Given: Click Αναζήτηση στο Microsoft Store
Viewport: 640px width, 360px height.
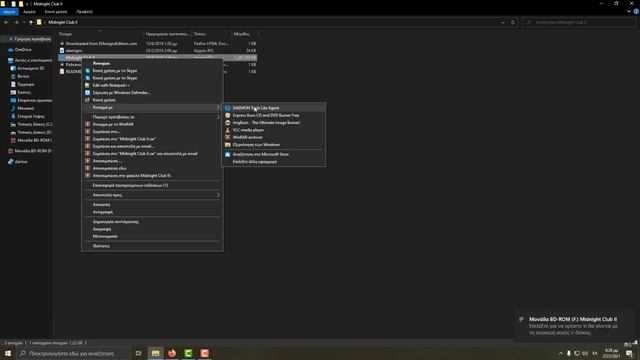Looking at the screenshot, I should point(273,154).
